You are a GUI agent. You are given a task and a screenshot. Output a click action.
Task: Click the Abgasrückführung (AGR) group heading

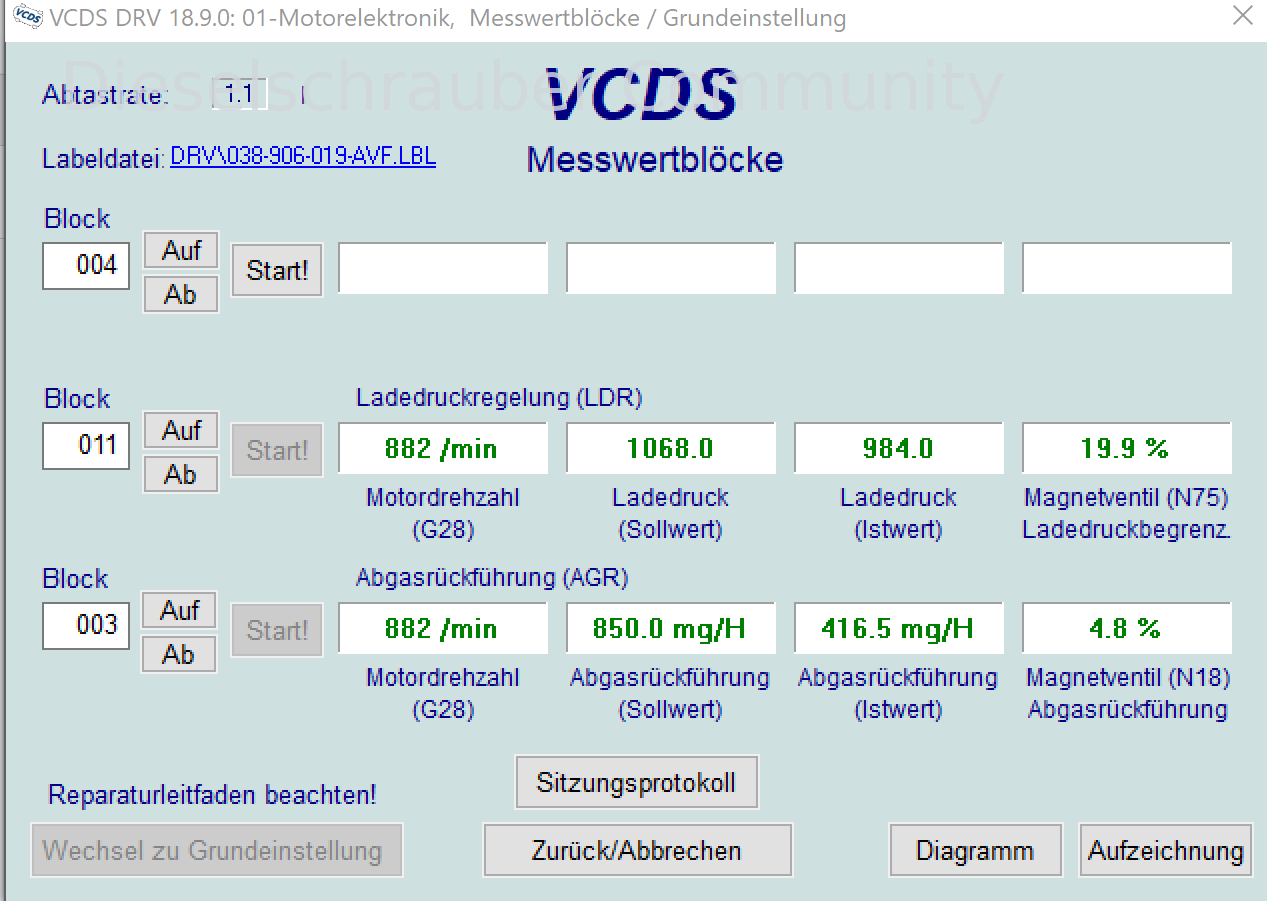[492, 578]
